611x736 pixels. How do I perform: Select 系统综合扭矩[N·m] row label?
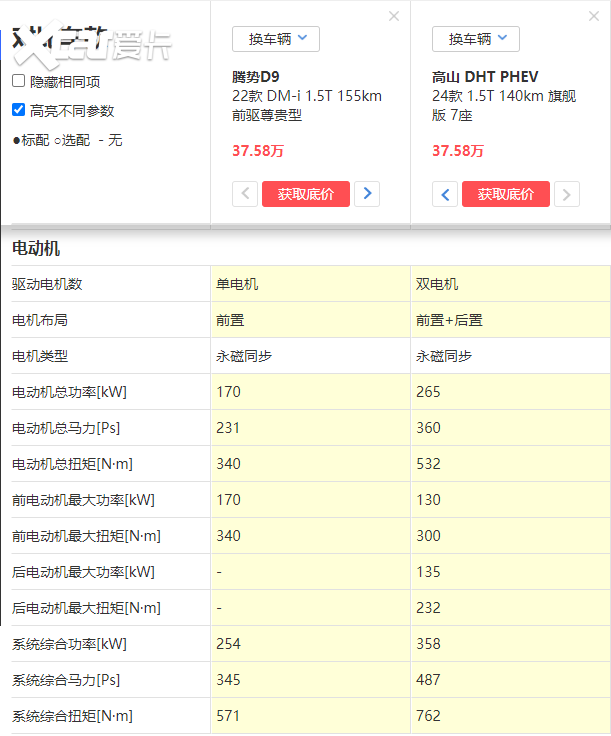tap(72, 716)
